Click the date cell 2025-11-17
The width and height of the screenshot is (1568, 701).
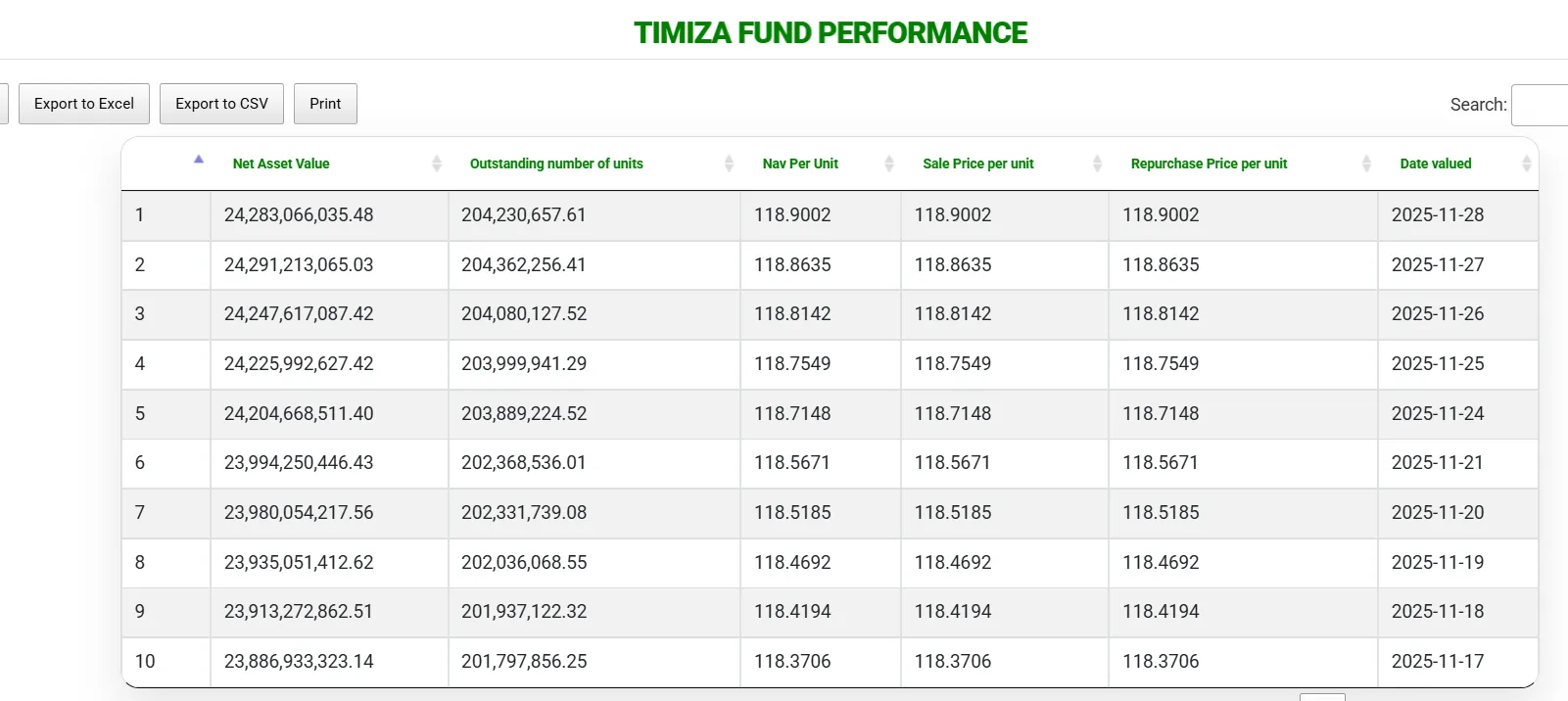1437,662
